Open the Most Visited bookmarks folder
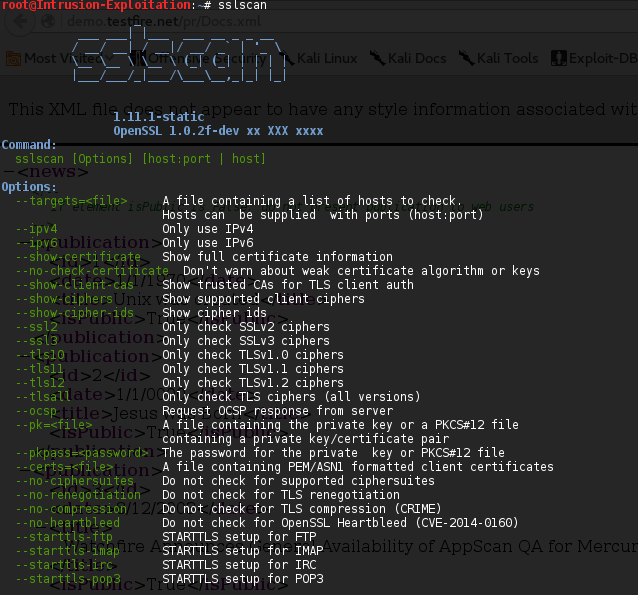This screenshot has height=595, width=638. point(59,59)
